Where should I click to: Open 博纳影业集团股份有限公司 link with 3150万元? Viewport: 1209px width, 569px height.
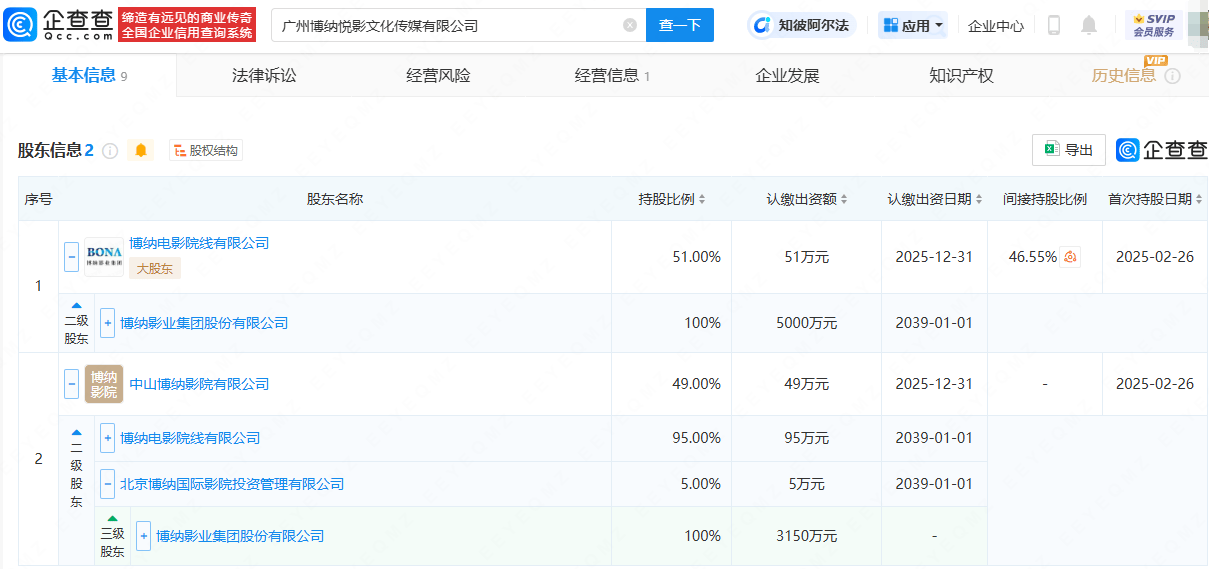point(240,536)
